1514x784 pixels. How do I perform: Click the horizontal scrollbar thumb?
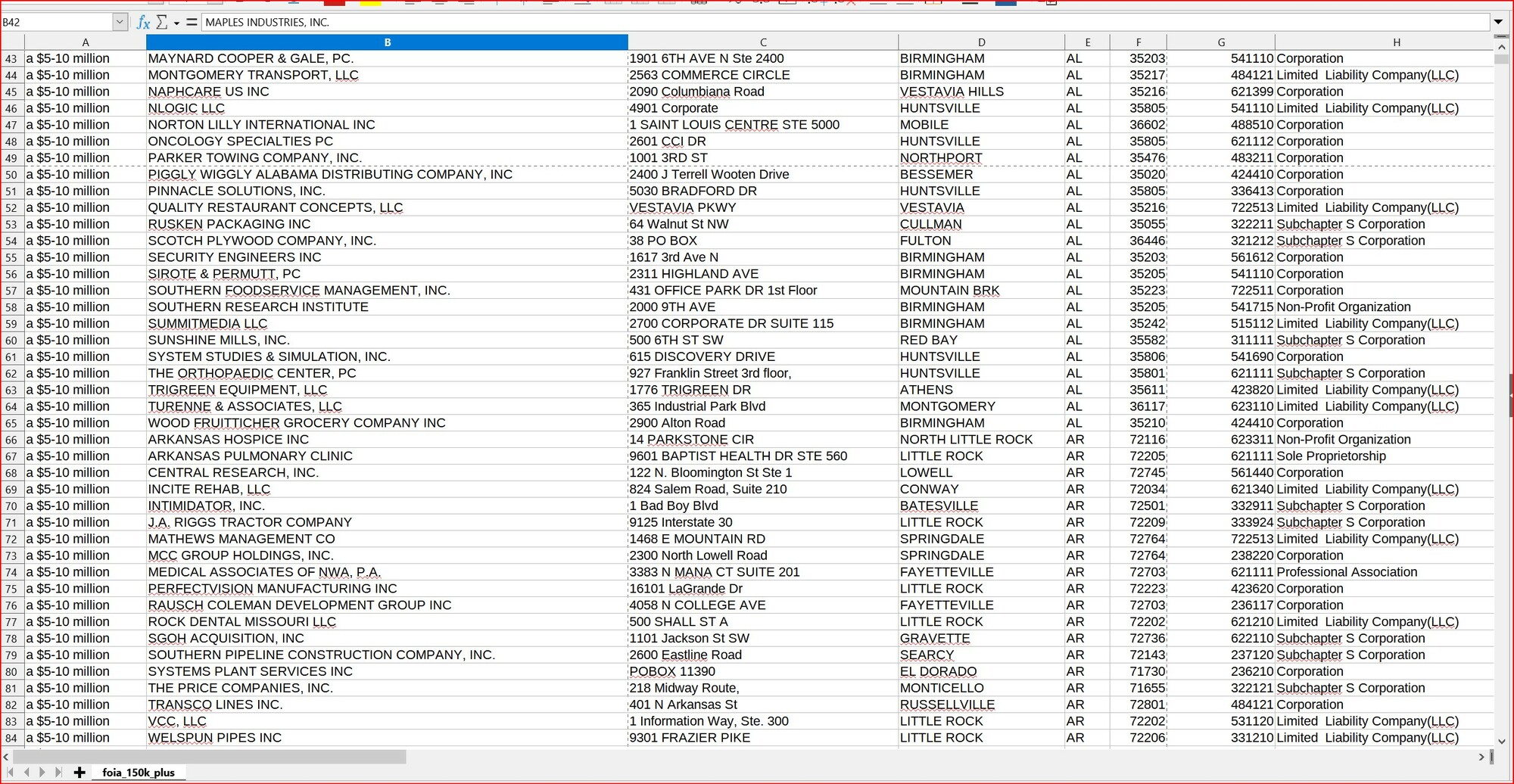click(x=209, y=757)
